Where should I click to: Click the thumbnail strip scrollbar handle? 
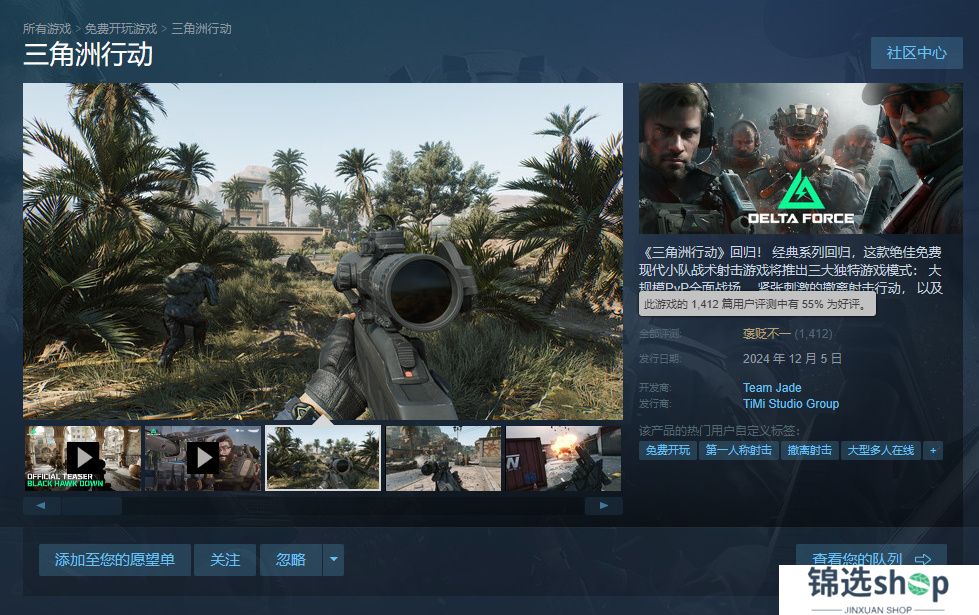tap(91, 506)
